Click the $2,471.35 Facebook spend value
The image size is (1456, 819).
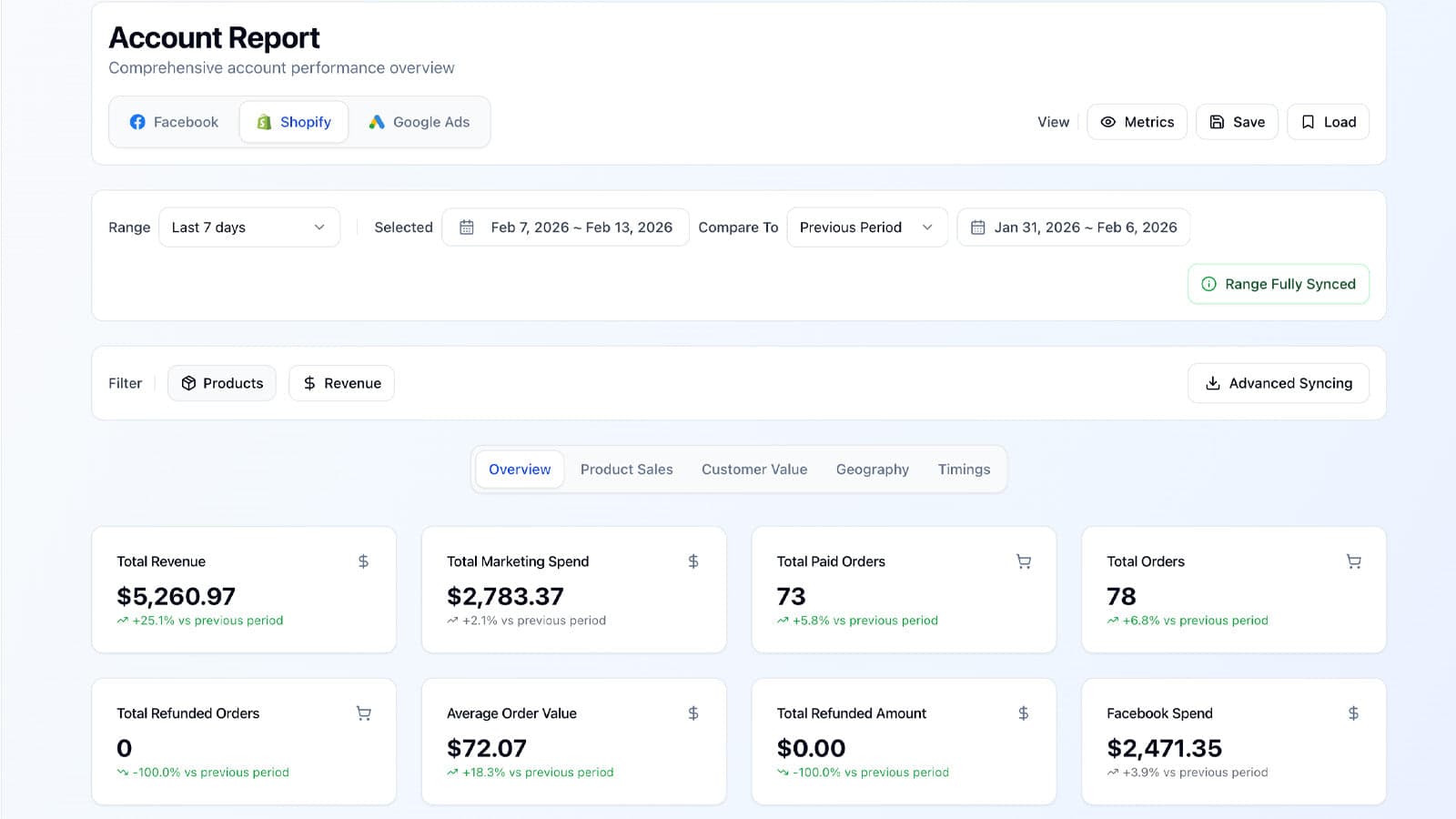point(1165,748)
